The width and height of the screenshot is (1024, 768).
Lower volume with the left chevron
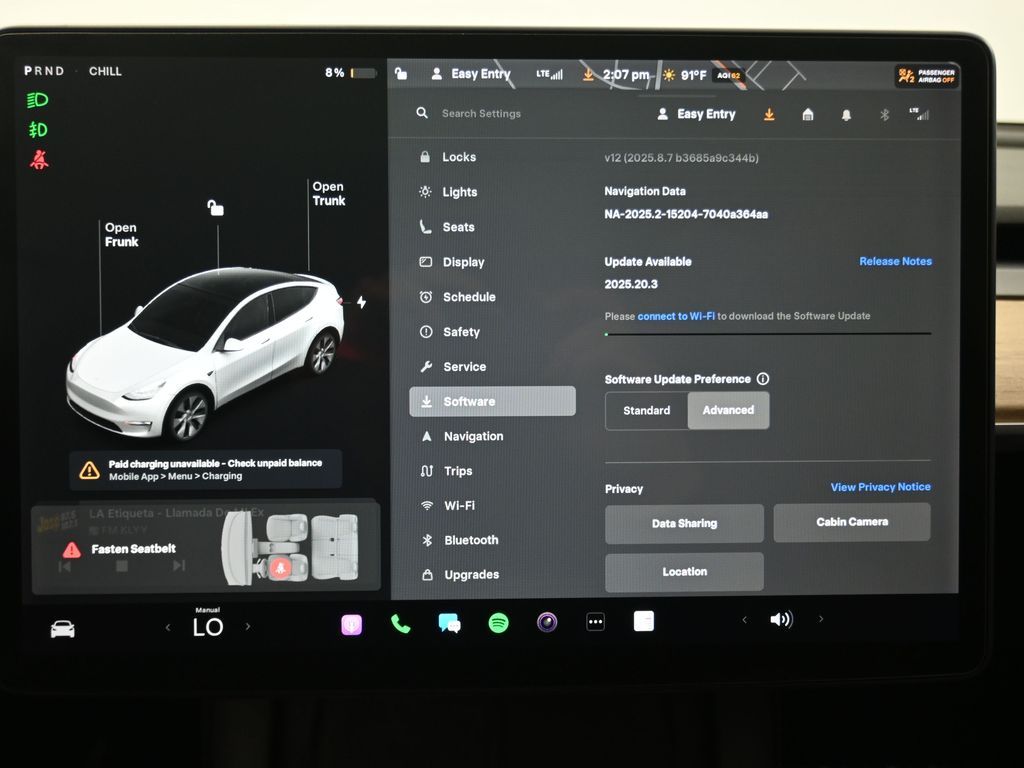[744, 620]
